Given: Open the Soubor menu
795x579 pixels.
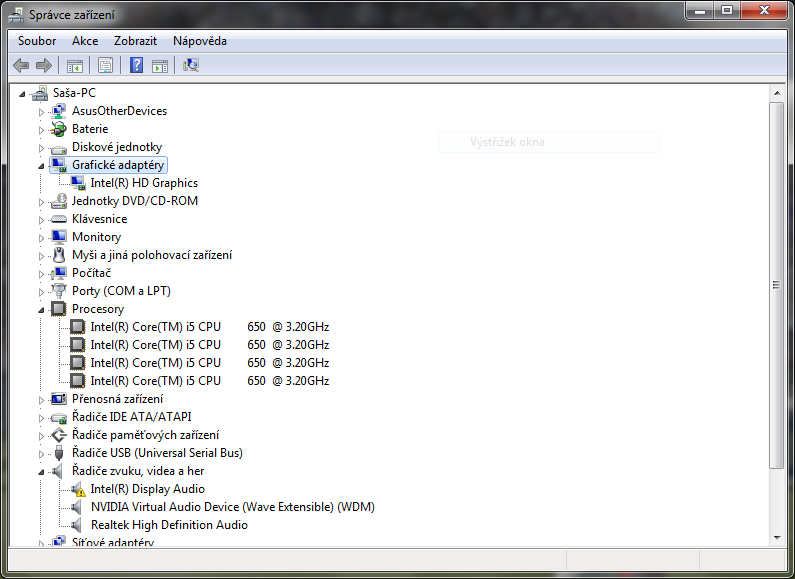Looking at the screenshot, I should click(x=37, y=41).
